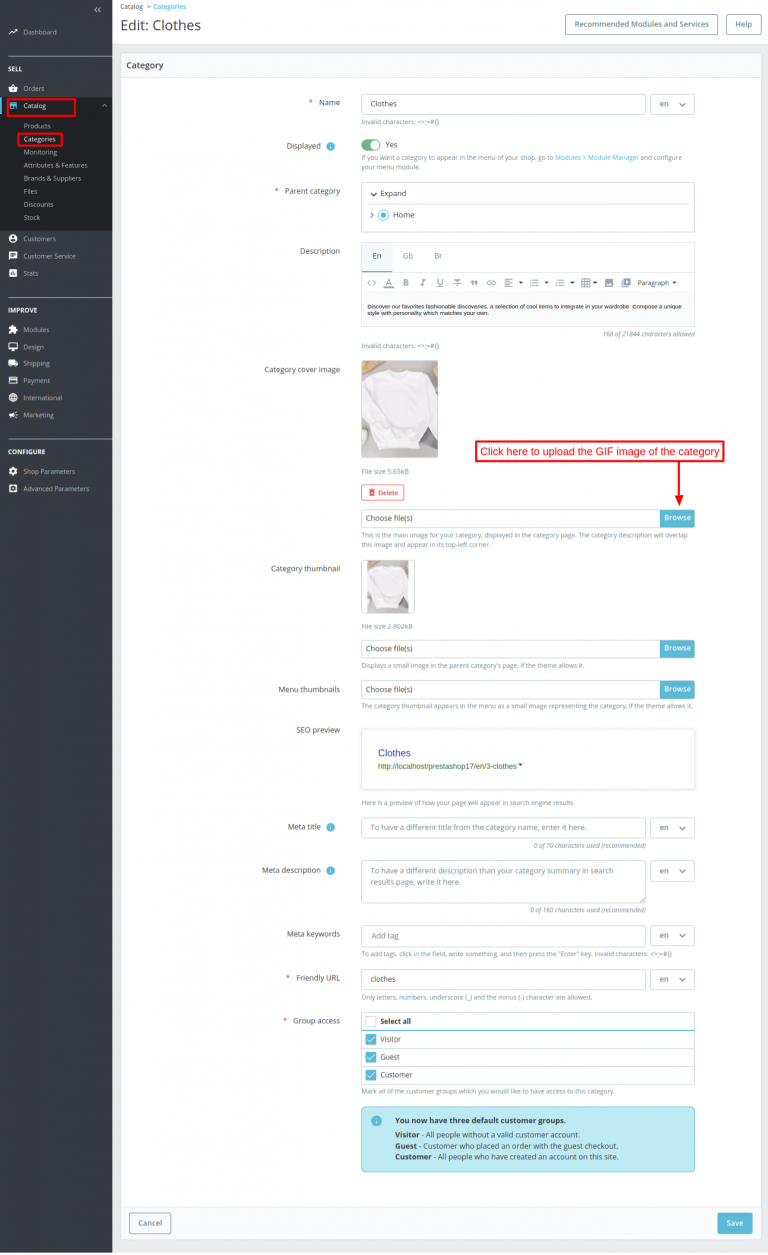Open Products in Catalog submenu
The image size is (768, 1255).
[37, 126]
